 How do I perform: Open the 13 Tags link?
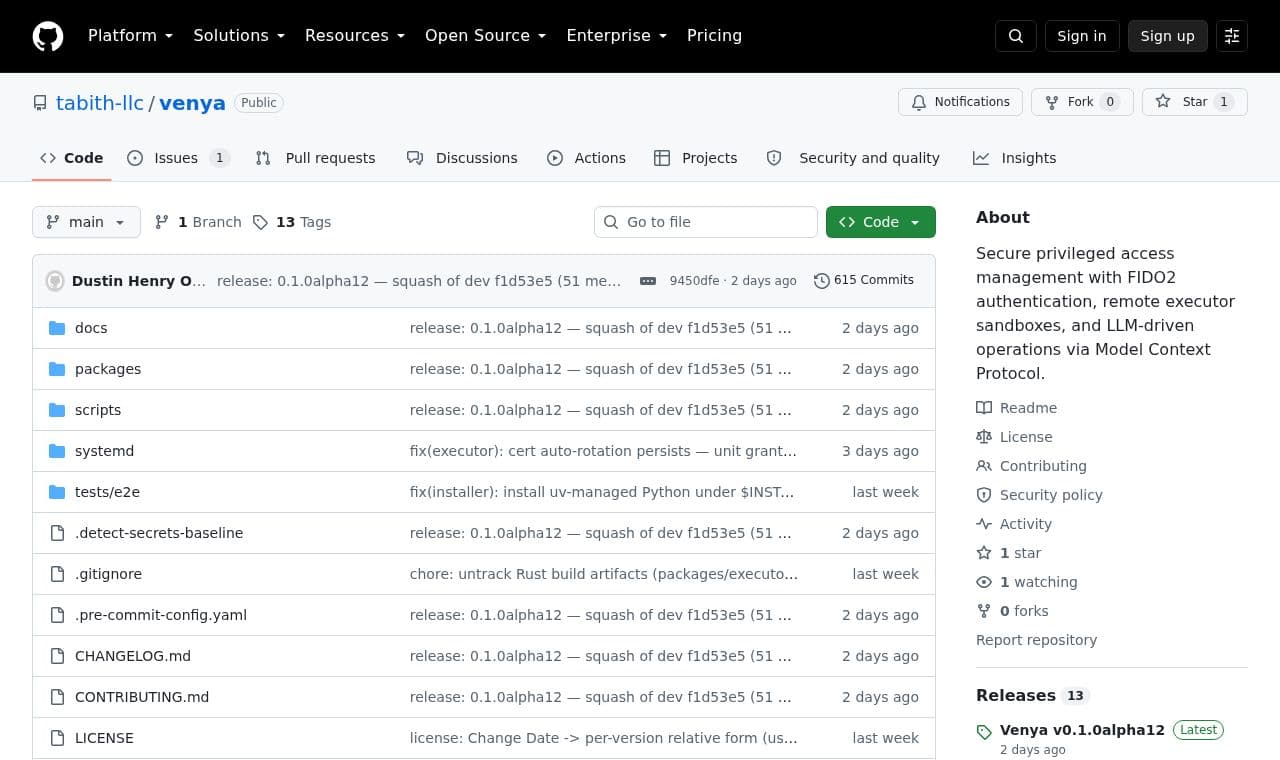[x=292, y=222]
